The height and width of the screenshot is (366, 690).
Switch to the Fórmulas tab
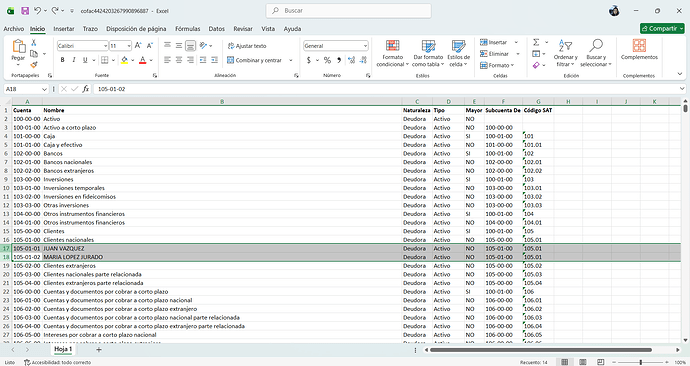[x=187, y=29]
